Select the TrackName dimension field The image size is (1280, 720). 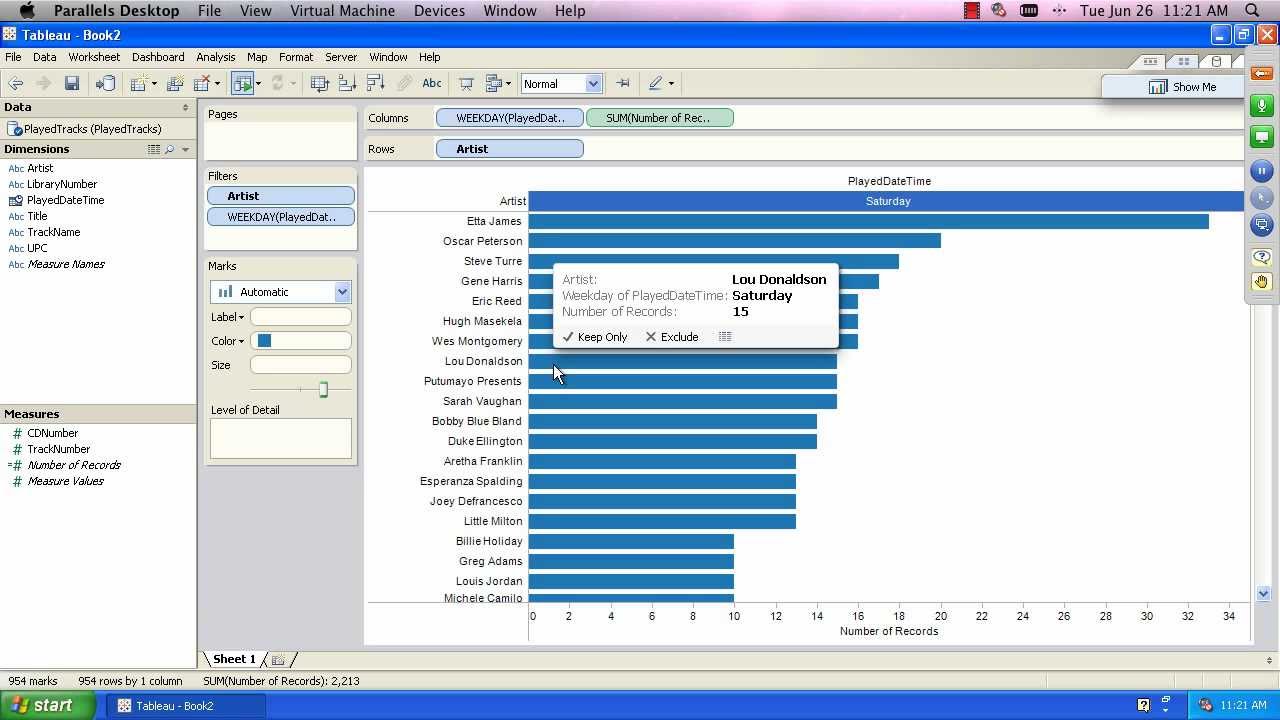[x=54, y=232]
